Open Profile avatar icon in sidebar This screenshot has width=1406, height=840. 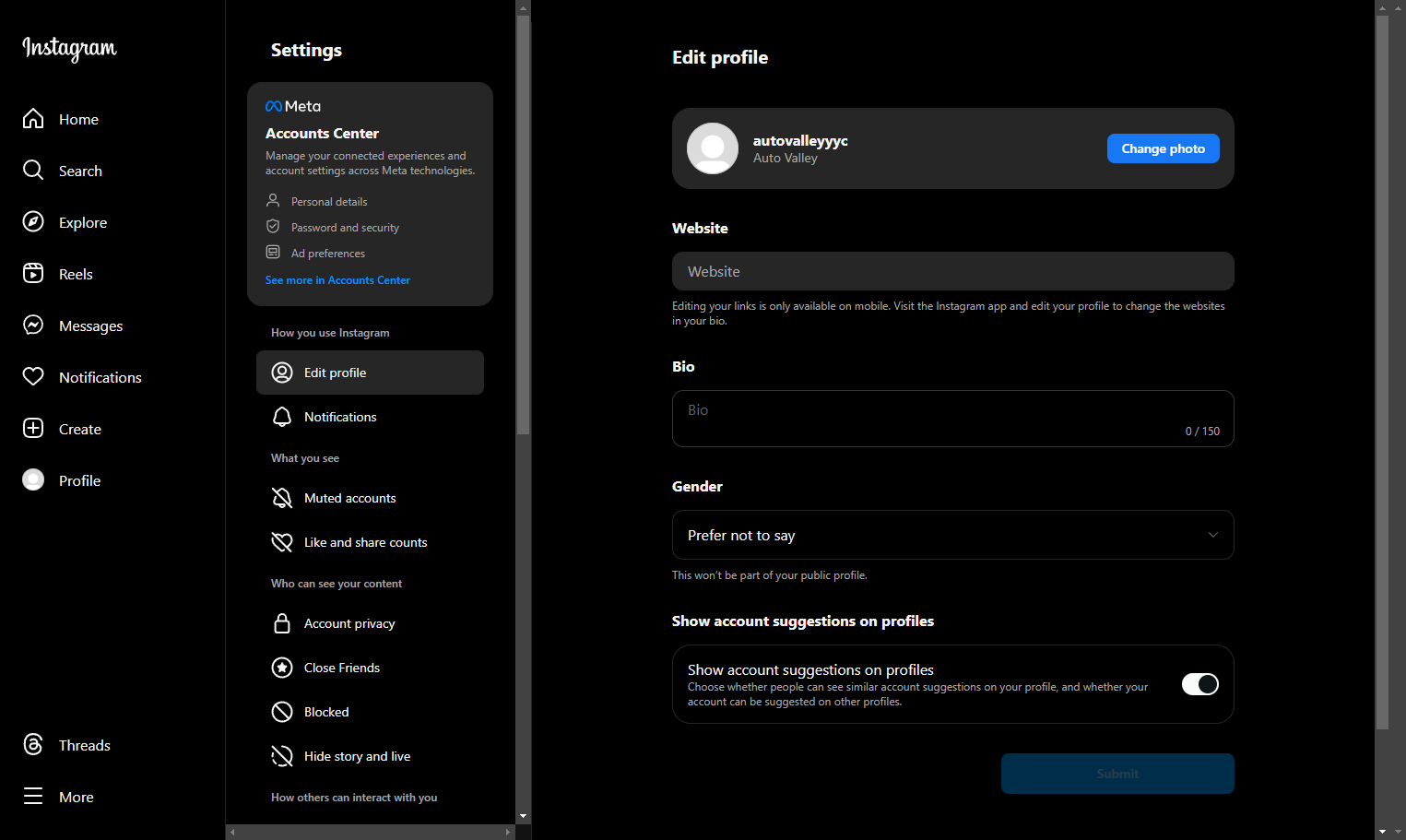tap(33, 480)
